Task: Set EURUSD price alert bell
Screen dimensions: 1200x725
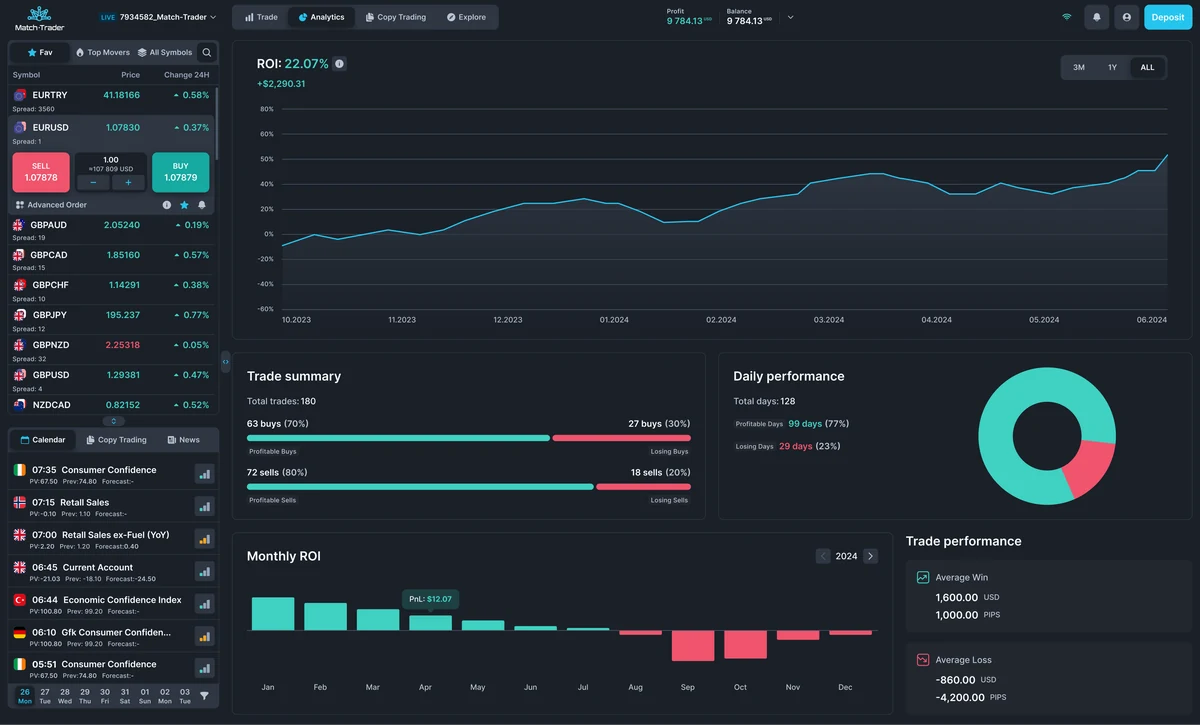Action: point(202,205)
